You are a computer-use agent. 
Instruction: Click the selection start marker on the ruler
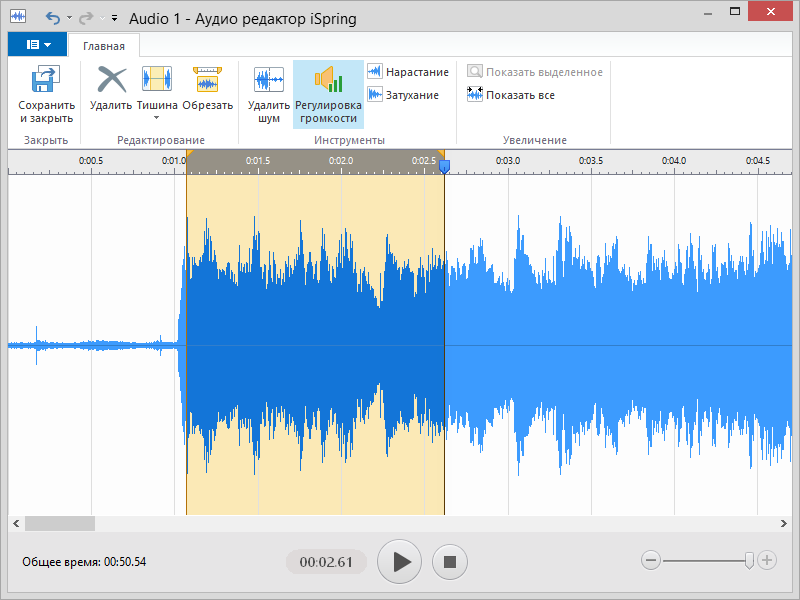(189, 154)
